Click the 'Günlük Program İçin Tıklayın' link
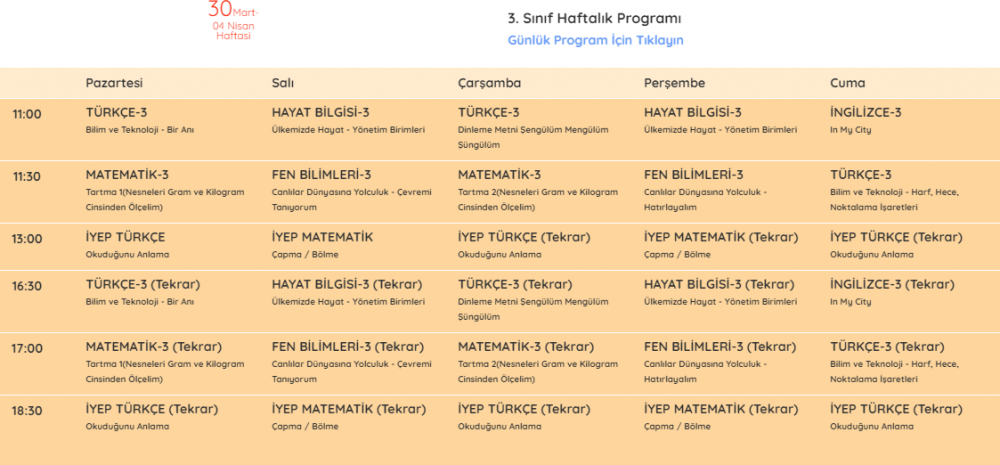 coord(595,40)
